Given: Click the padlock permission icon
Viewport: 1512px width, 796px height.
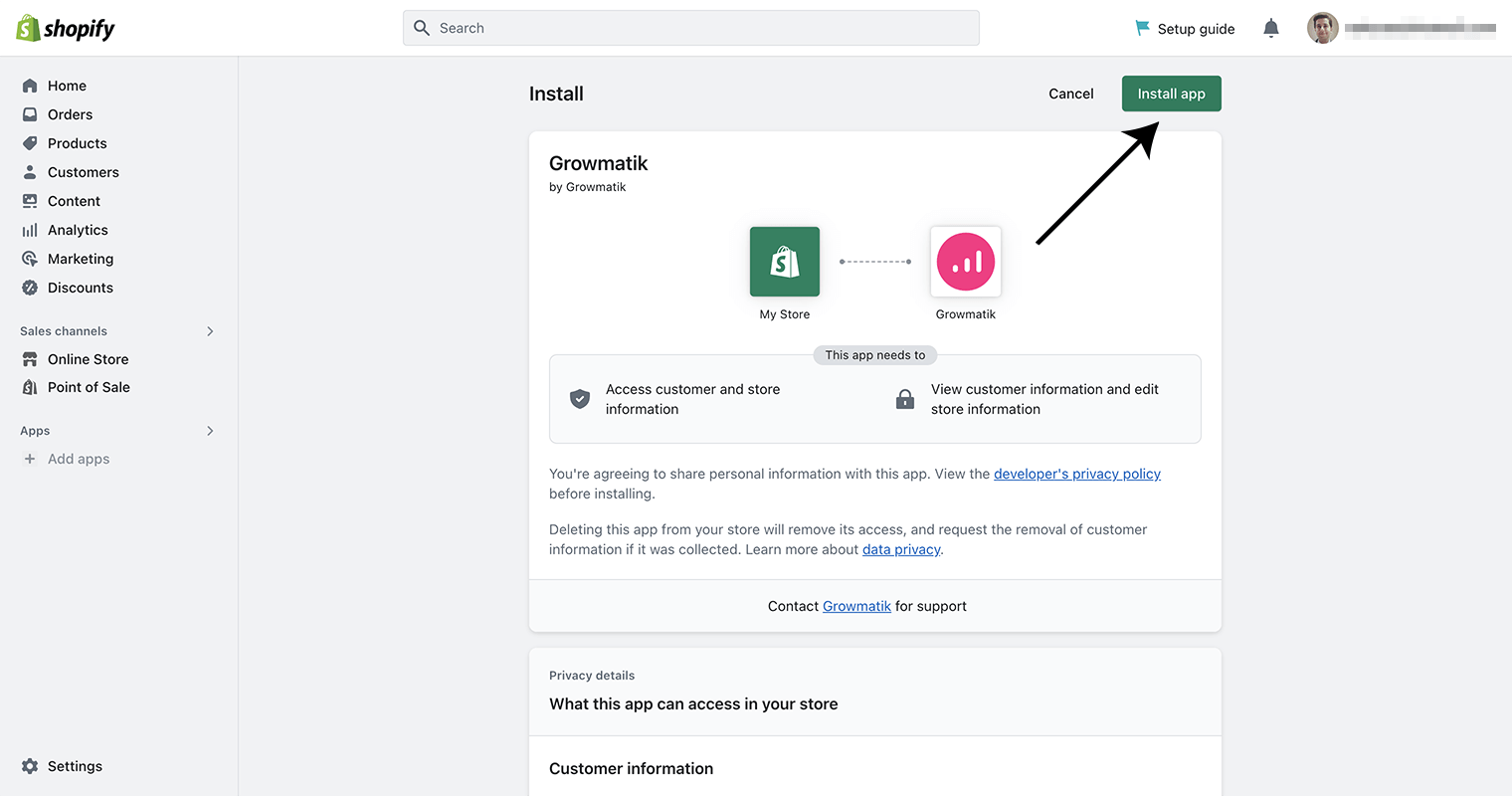Looking at the screenshot, I should pos(905,399).
